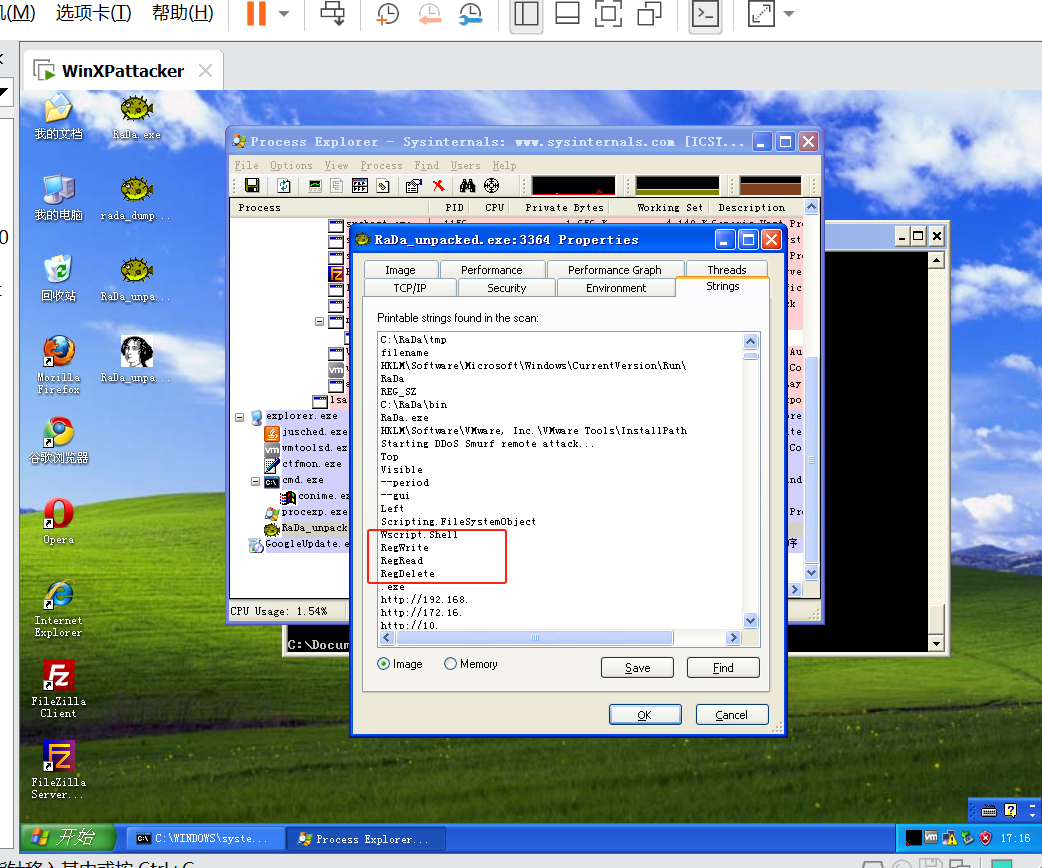Viewport: 1042px width, 868px height.
Task: Switch to the Security tab
Action: click(506, 288)
